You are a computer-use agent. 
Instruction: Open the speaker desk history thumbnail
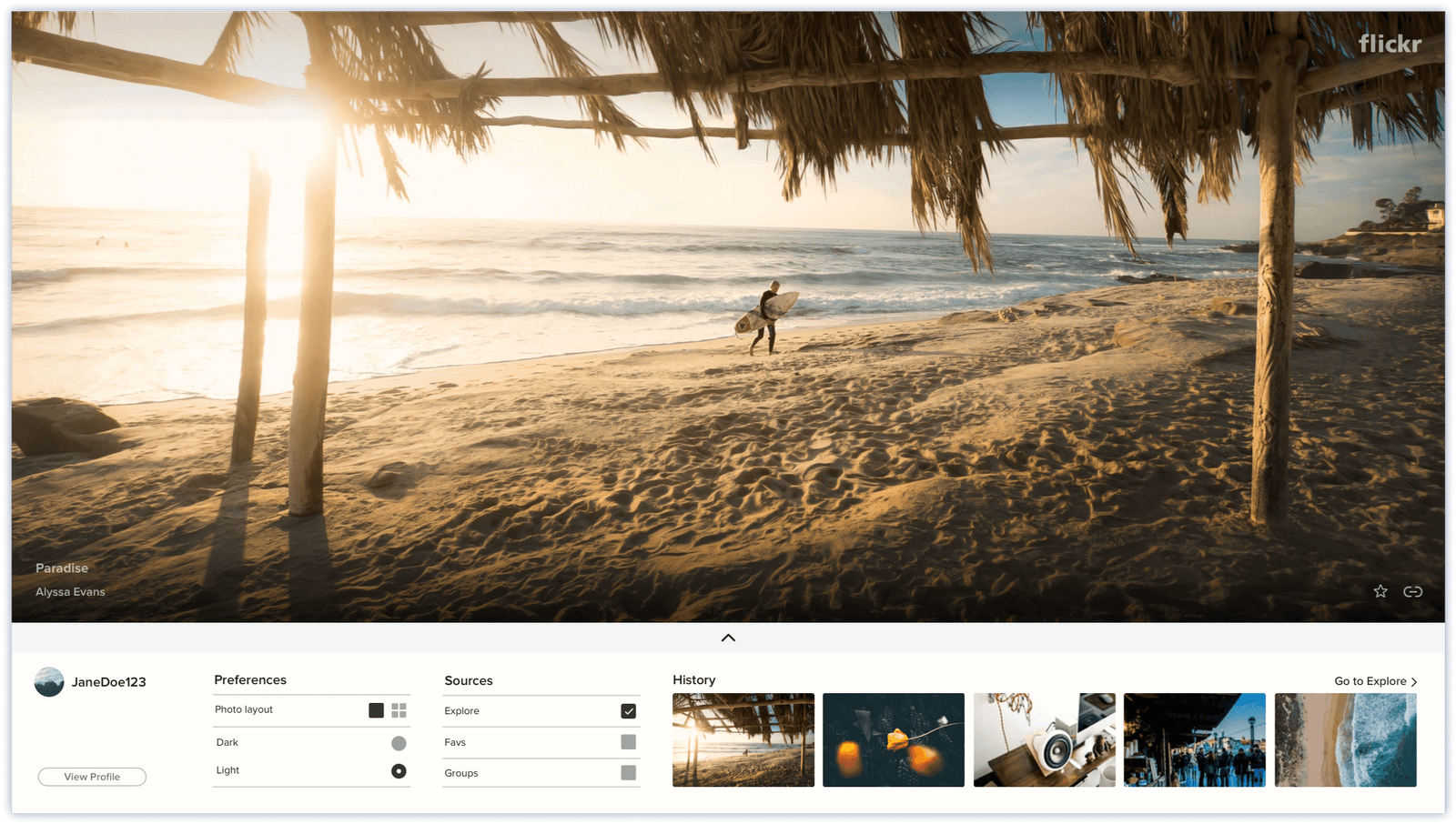(1045, 739)
